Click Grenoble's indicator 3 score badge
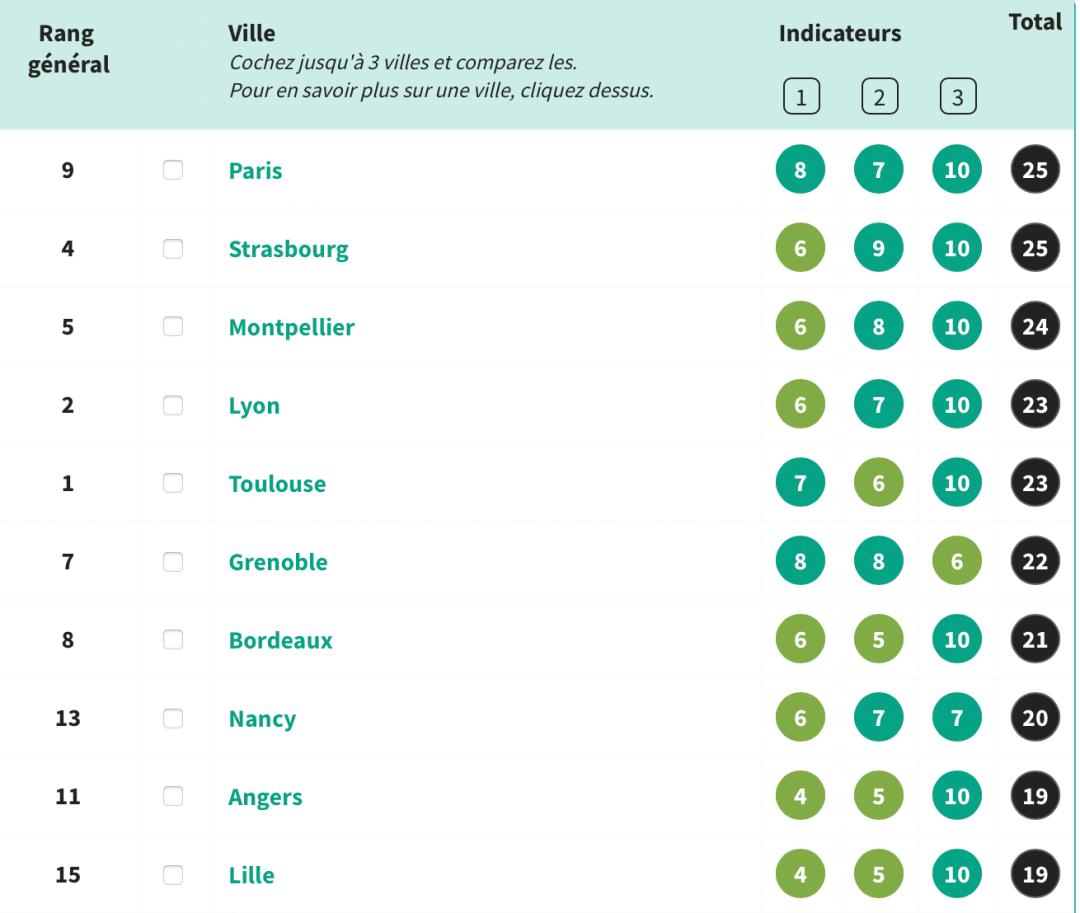The height and width of the screenshot is (913, 1080). 957,562
